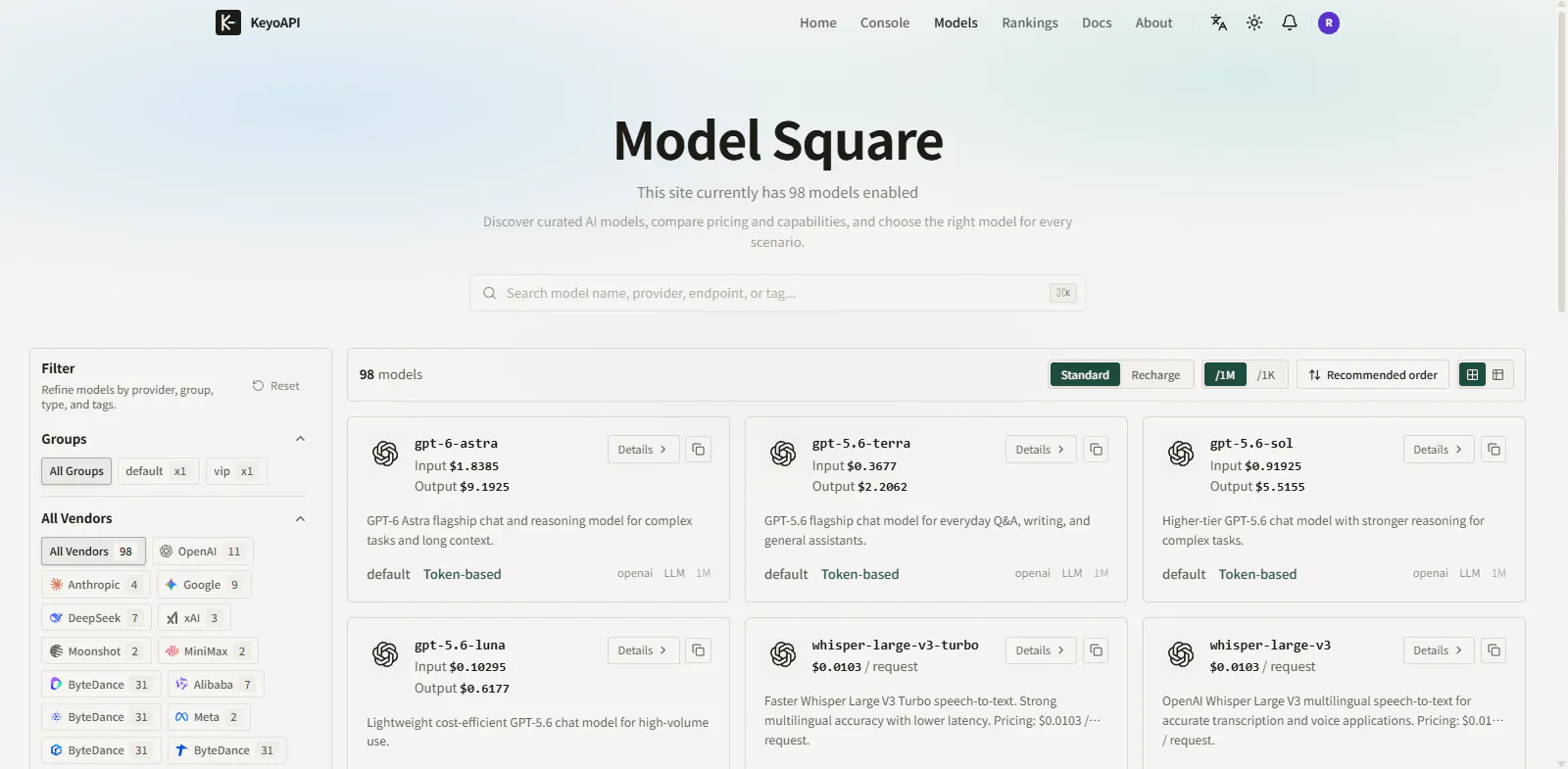
Task: Click the KeyoAPI brand name
Action: coord(275,23)
